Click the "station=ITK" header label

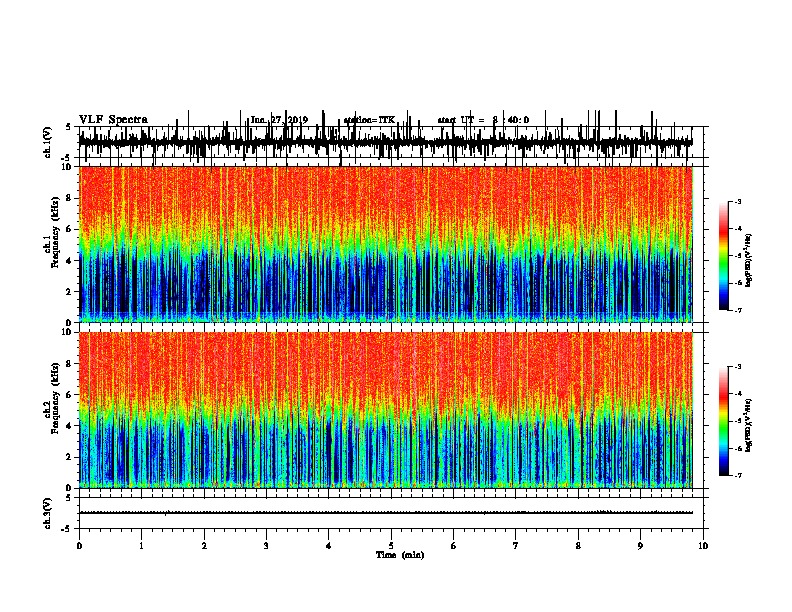pos(369,120)
